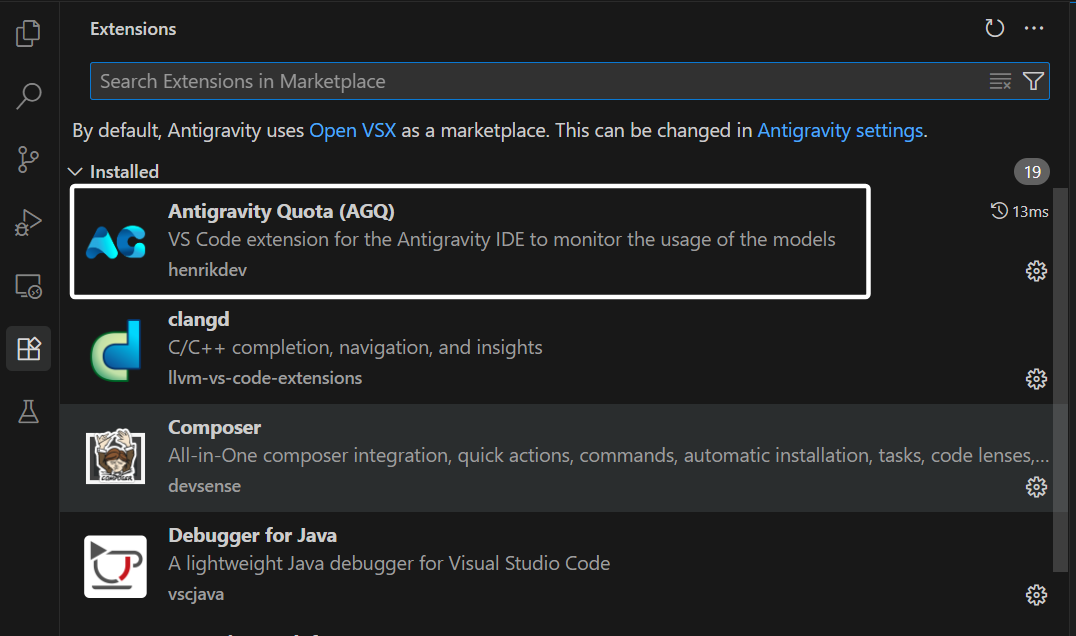
Task: Open the Remote Explorer view
Action: point(29,286)
